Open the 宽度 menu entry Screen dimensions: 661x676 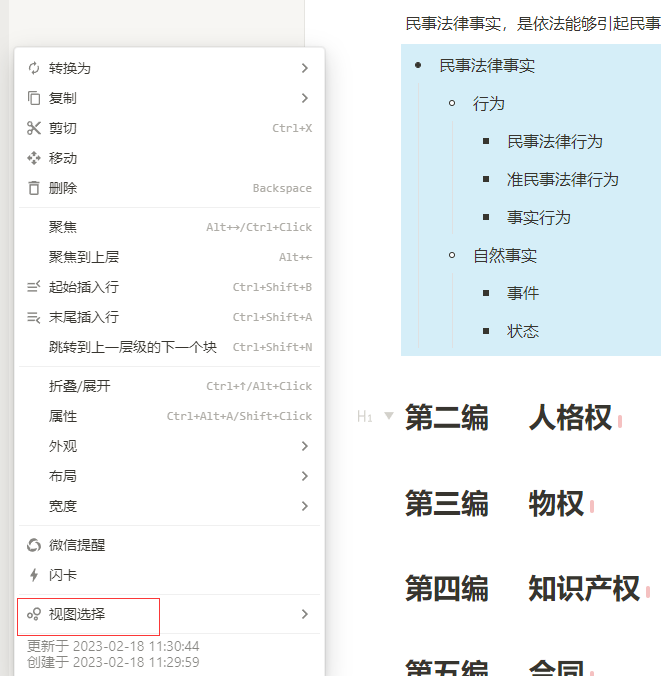click(169, 506)
